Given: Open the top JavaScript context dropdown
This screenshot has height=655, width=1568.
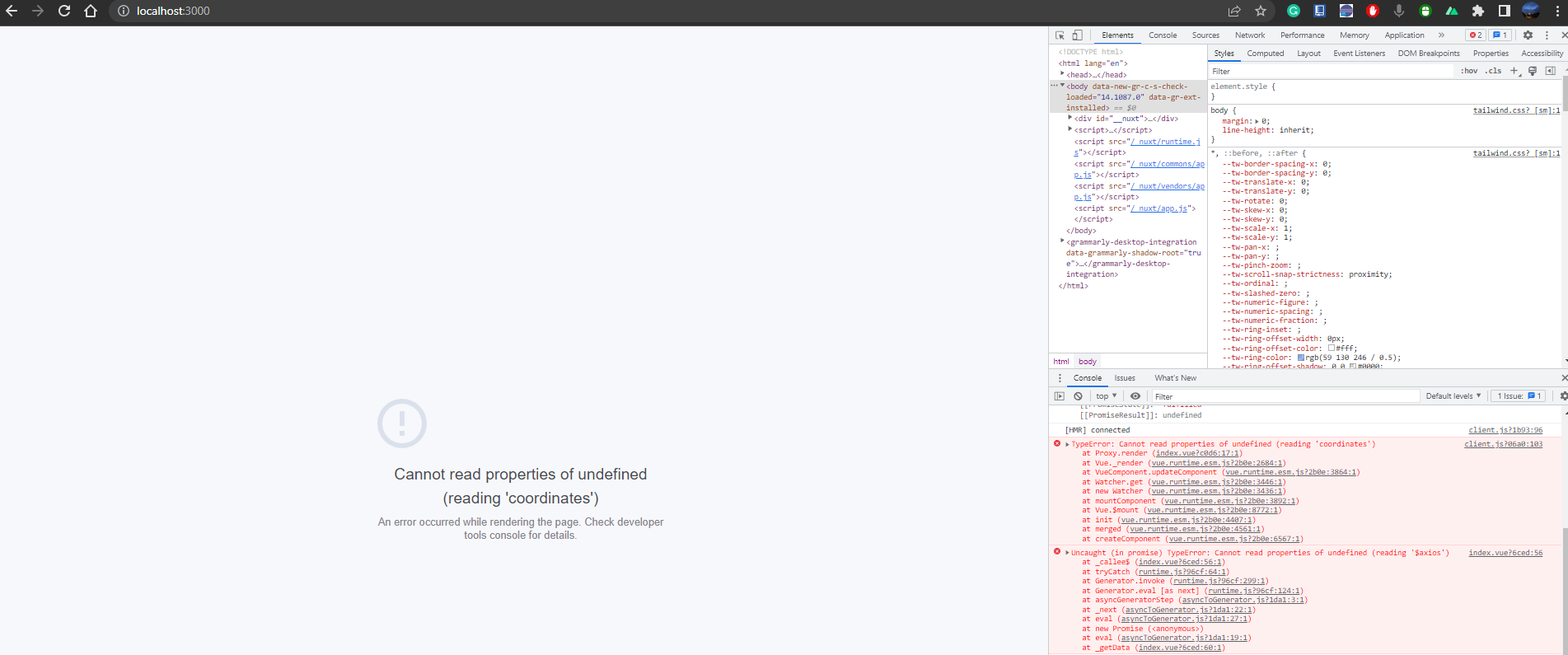Looking at the screenshot, I should (1106, 396).
